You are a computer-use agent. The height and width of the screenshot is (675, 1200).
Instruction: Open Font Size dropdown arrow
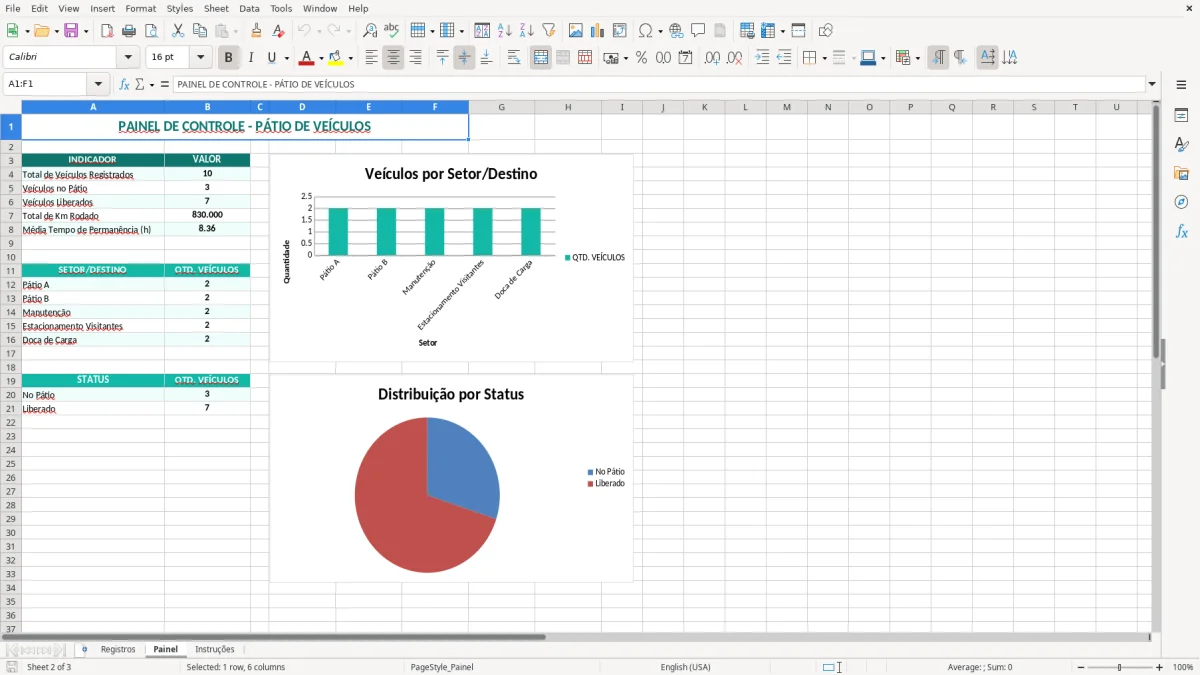click(x=201, y=58)
